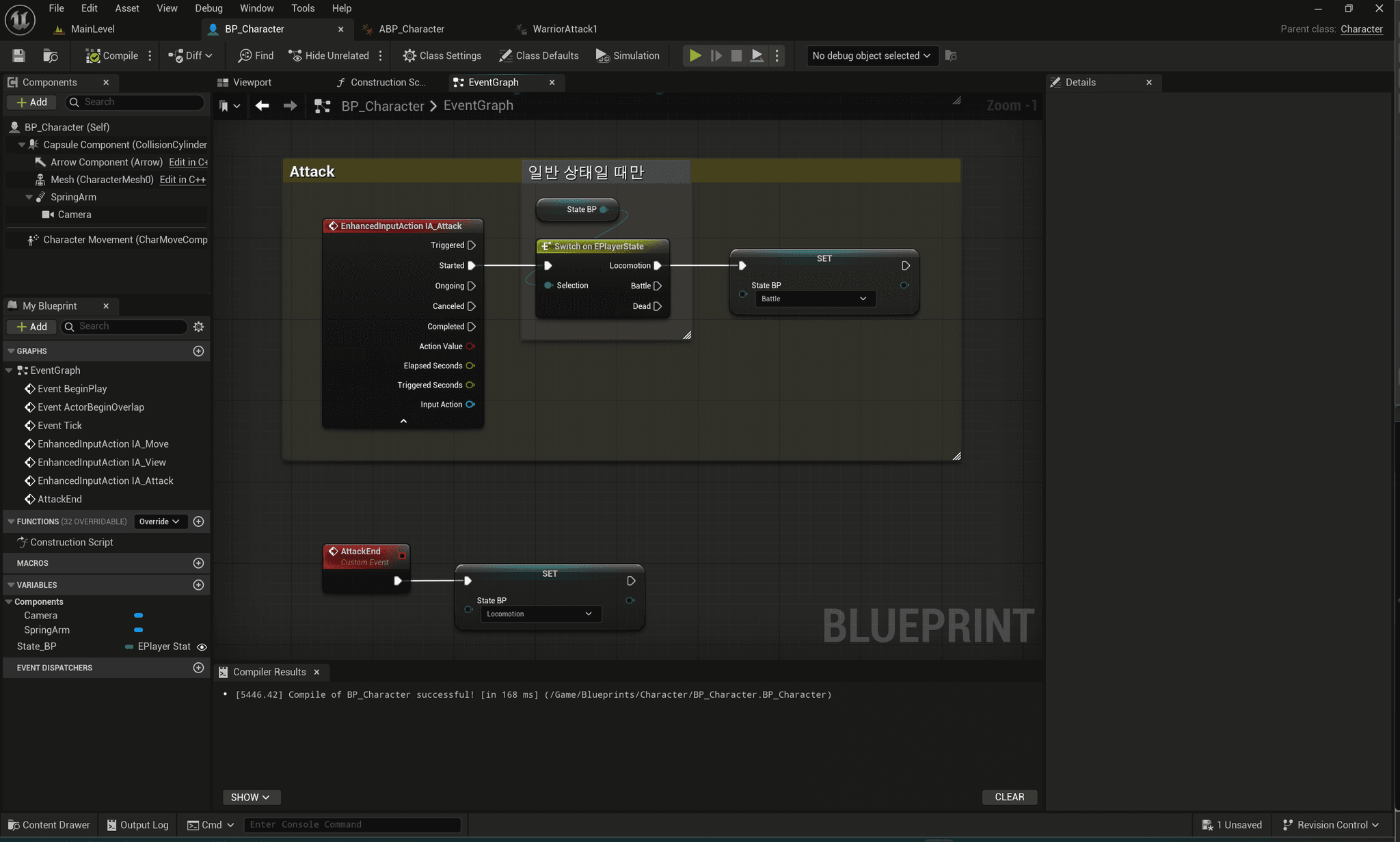Collapse the EnhancedInputAction IA_Attack node pins

click(x=403, y=421)
